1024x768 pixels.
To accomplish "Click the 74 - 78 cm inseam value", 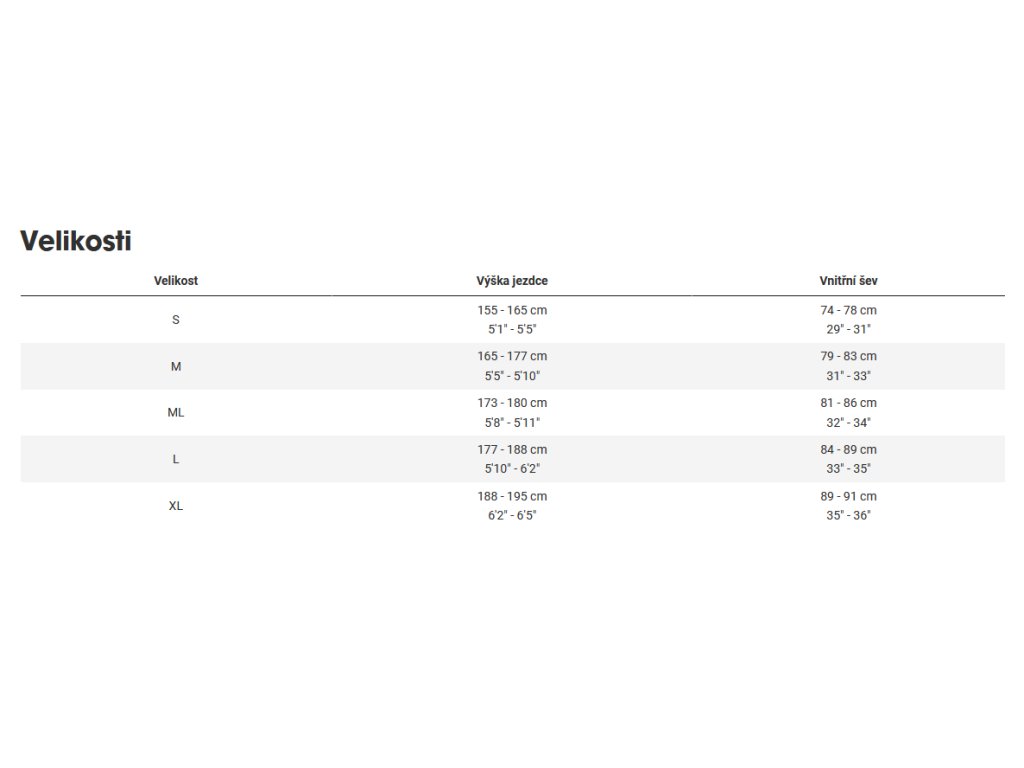I will 848,310.
